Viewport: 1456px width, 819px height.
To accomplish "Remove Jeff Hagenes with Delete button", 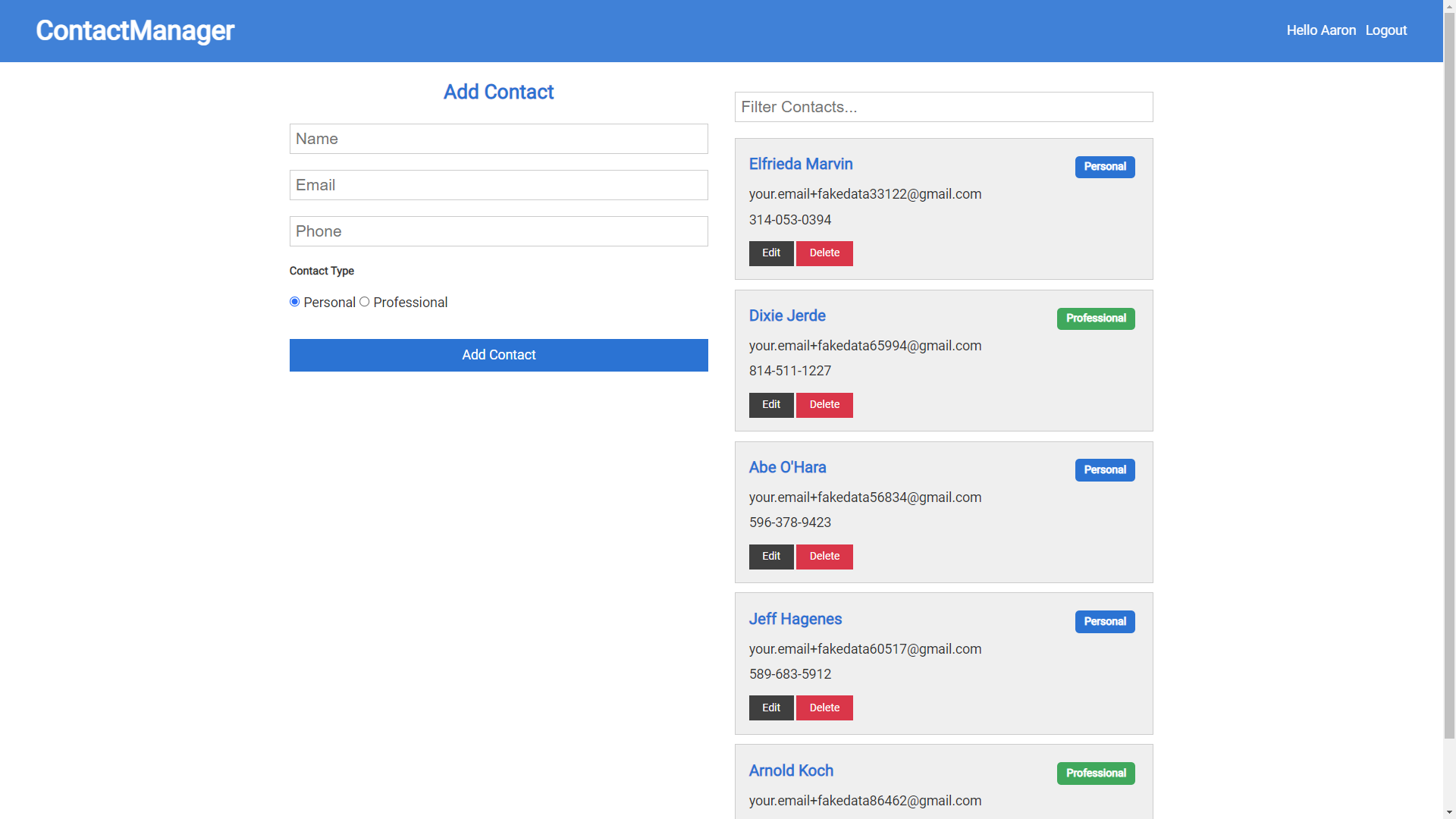I will [x=824, y=708].
